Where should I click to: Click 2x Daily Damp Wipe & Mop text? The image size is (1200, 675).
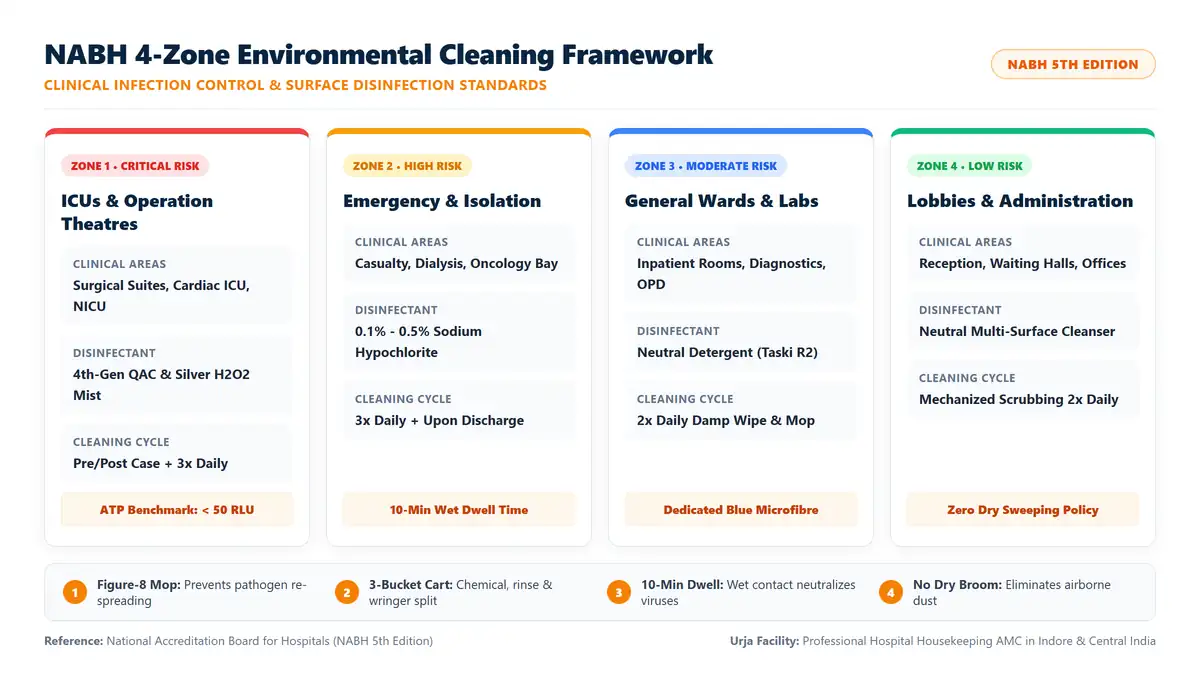coord(726,420)
